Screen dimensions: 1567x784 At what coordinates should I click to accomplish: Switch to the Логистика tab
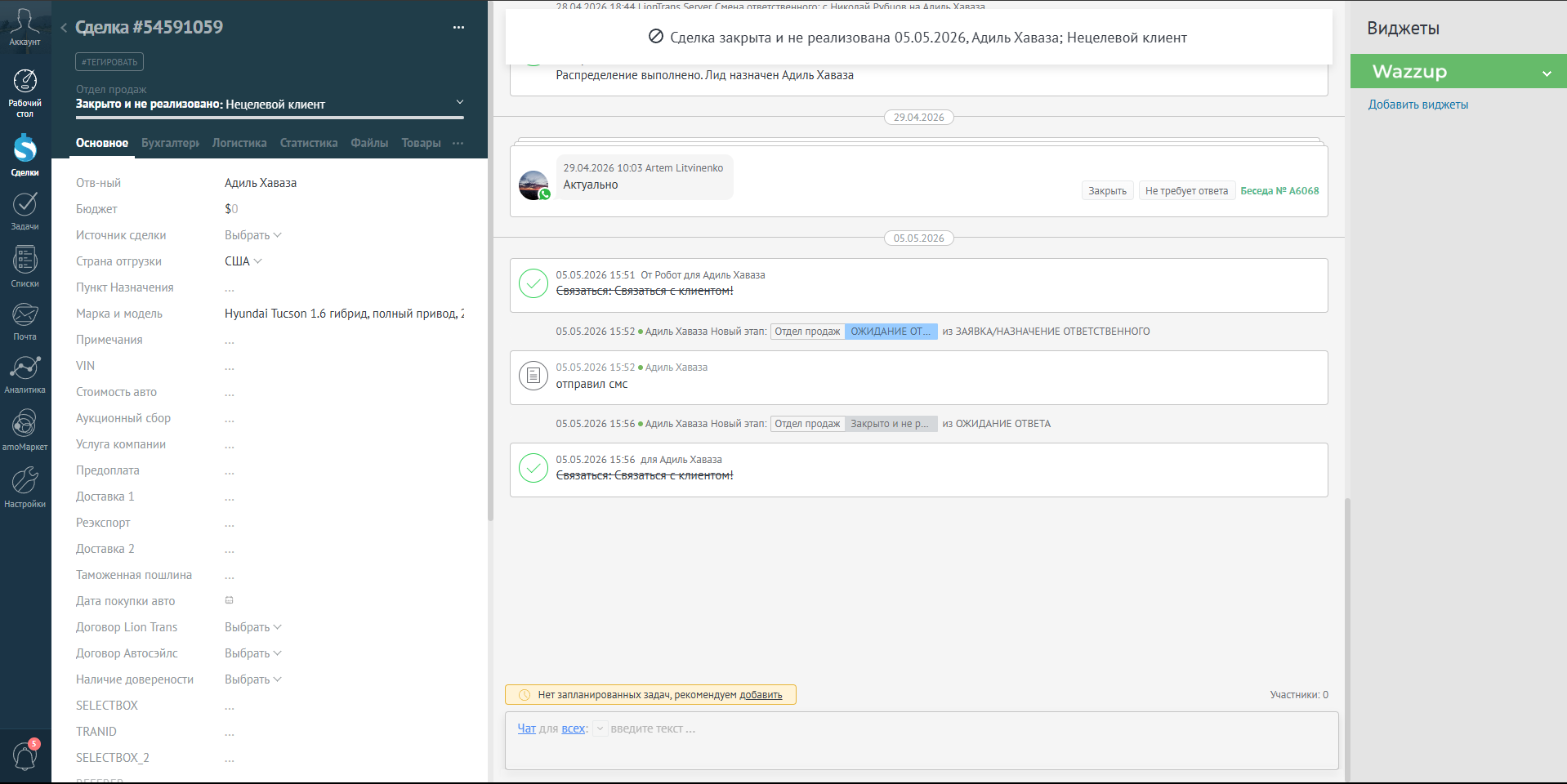tap(239, 143)
